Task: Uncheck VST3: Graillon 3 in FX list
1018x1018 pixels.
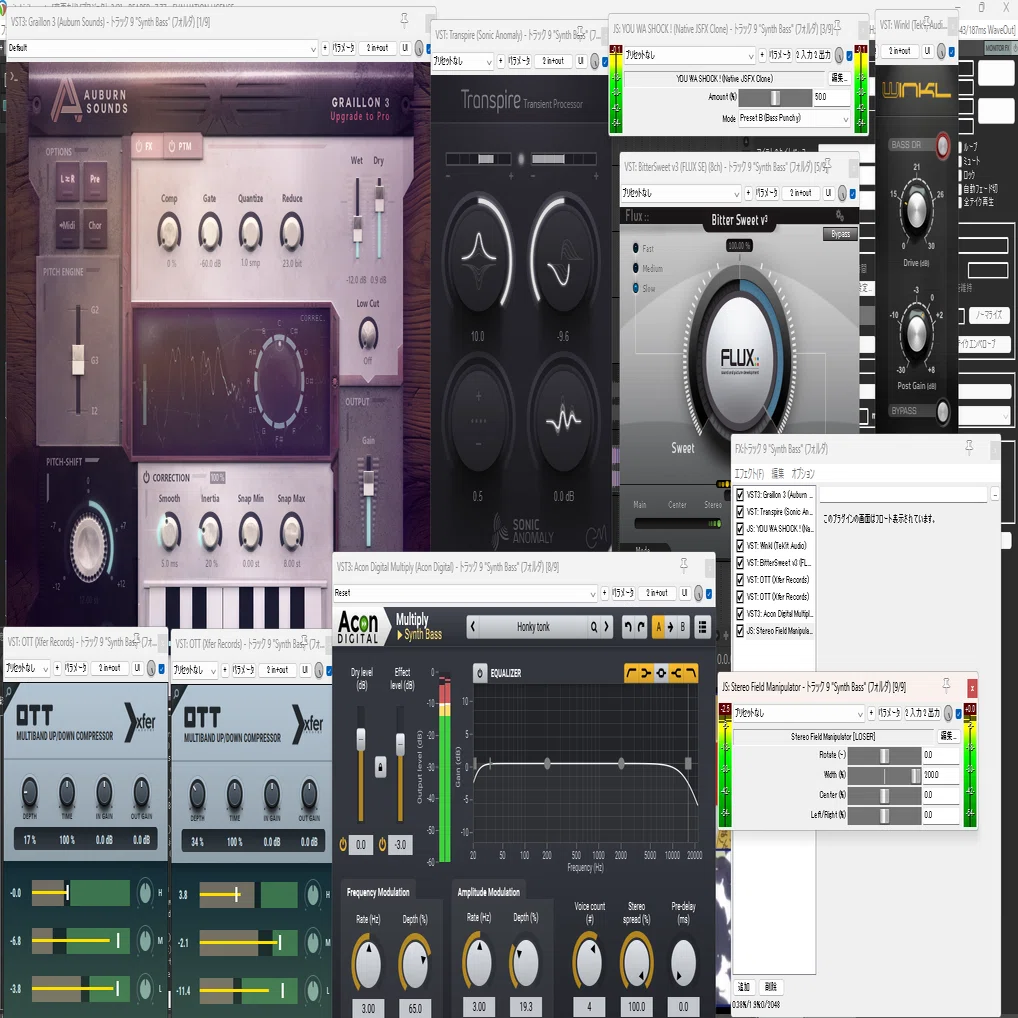Action: pyautogui.click(x=739, y=495)
